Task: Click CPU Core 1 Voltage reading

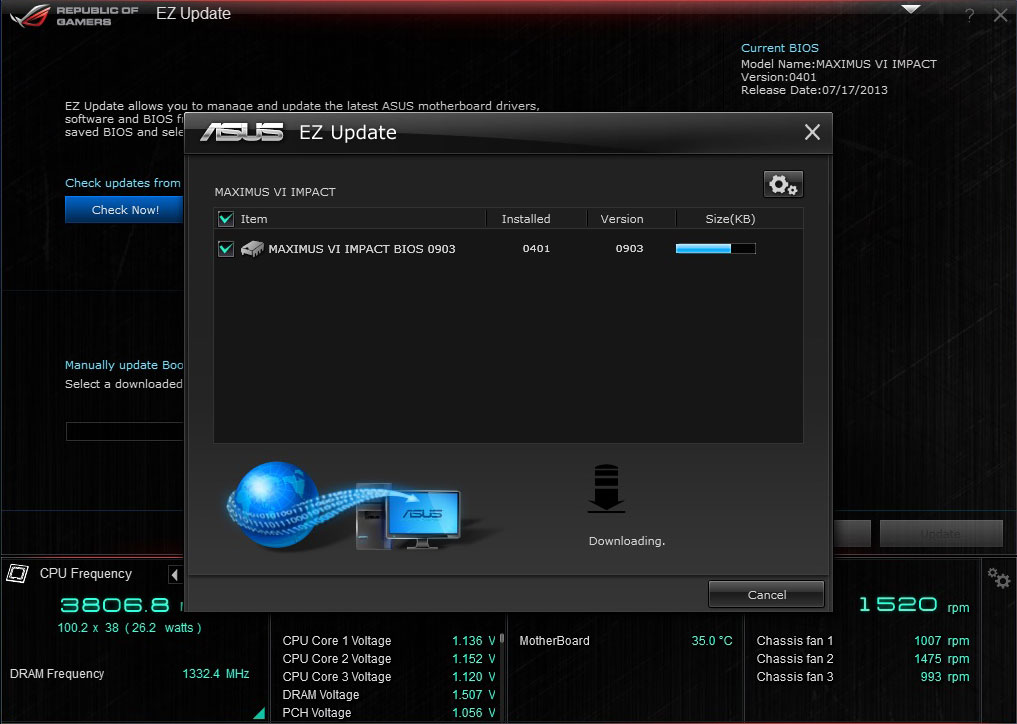Action: pyautogui.click(x=473, y=641)
